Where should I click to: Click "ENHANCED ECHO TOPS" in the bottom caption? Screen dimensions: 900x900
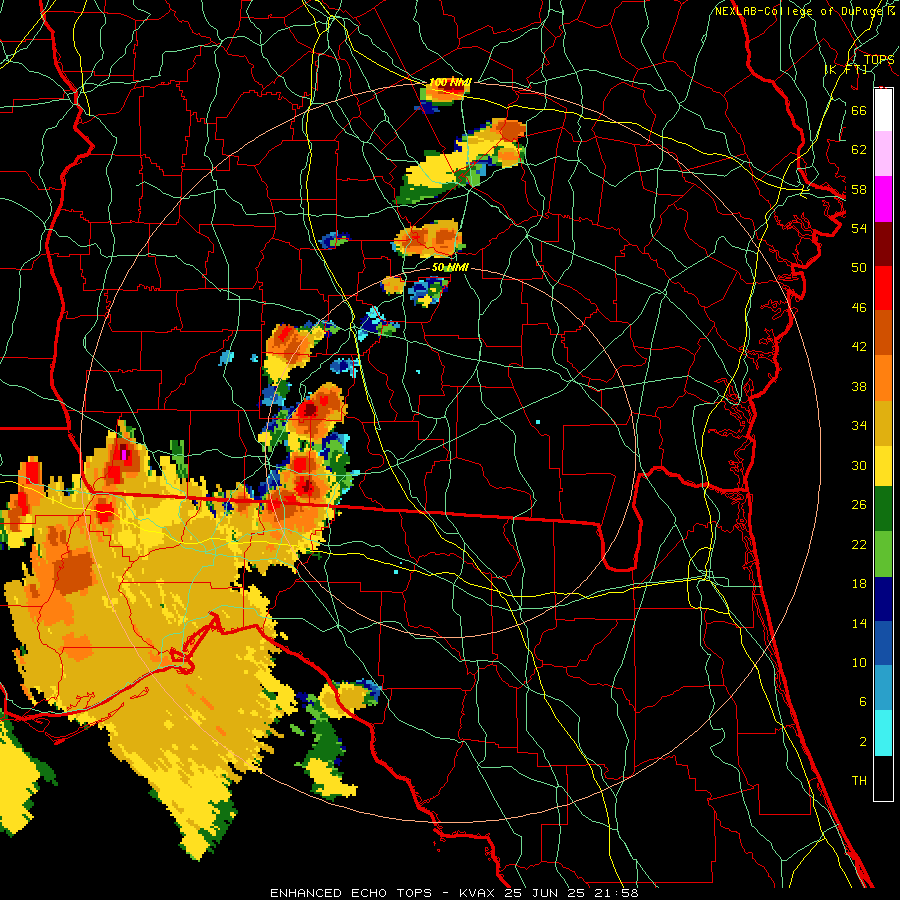click(351, 893)
